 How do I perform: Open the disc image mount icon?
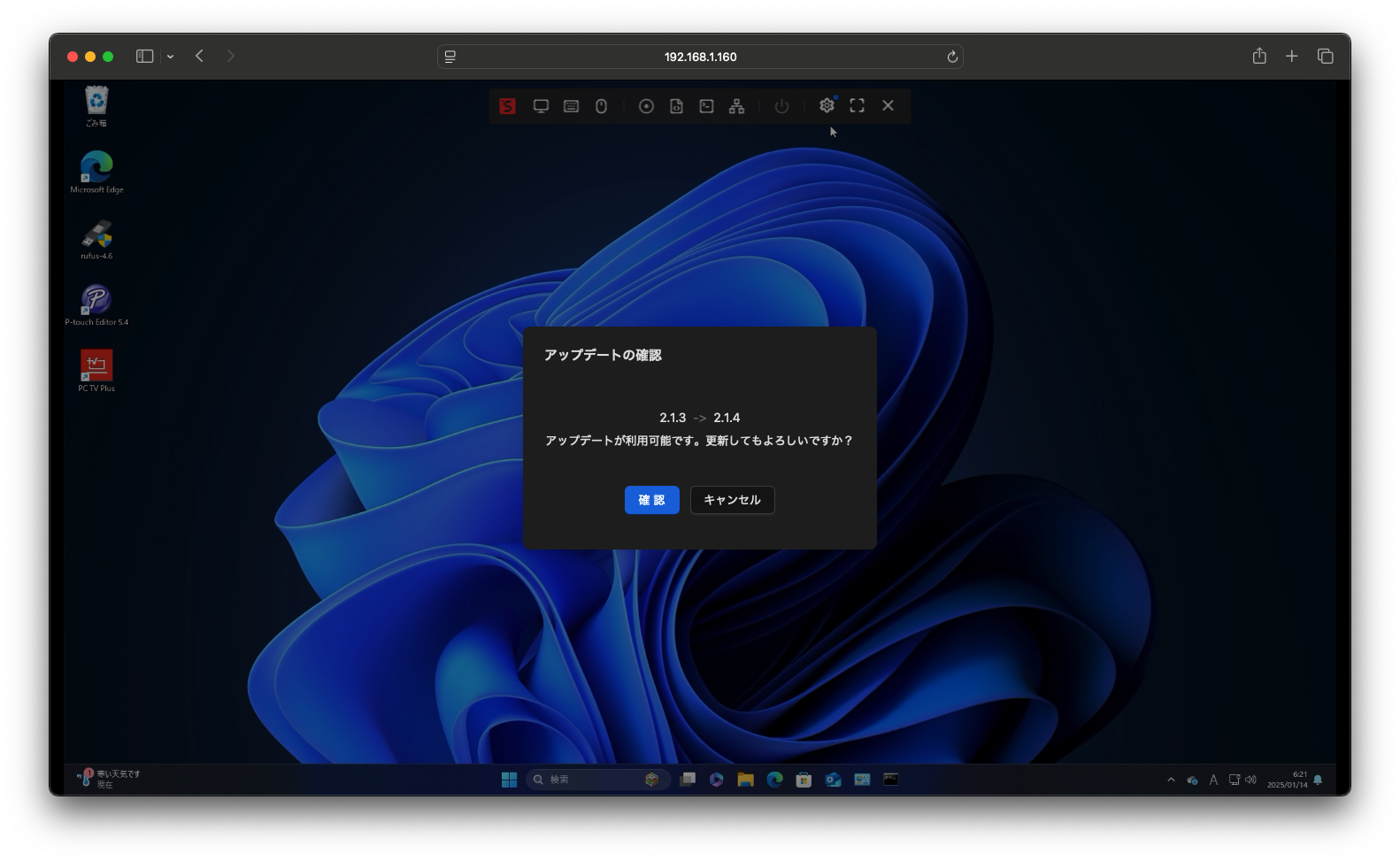tap(646, 106)
